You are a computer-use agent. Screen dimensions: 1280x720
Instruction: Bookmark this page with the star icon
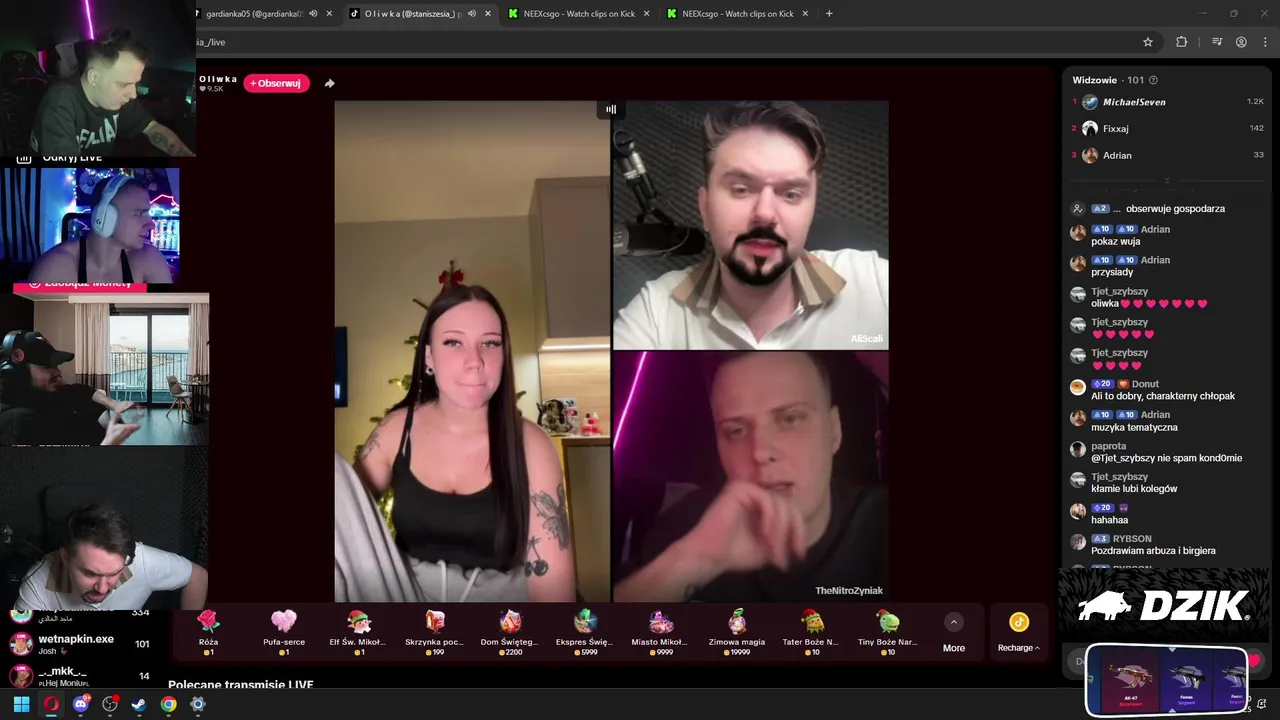pos(1148,42)
